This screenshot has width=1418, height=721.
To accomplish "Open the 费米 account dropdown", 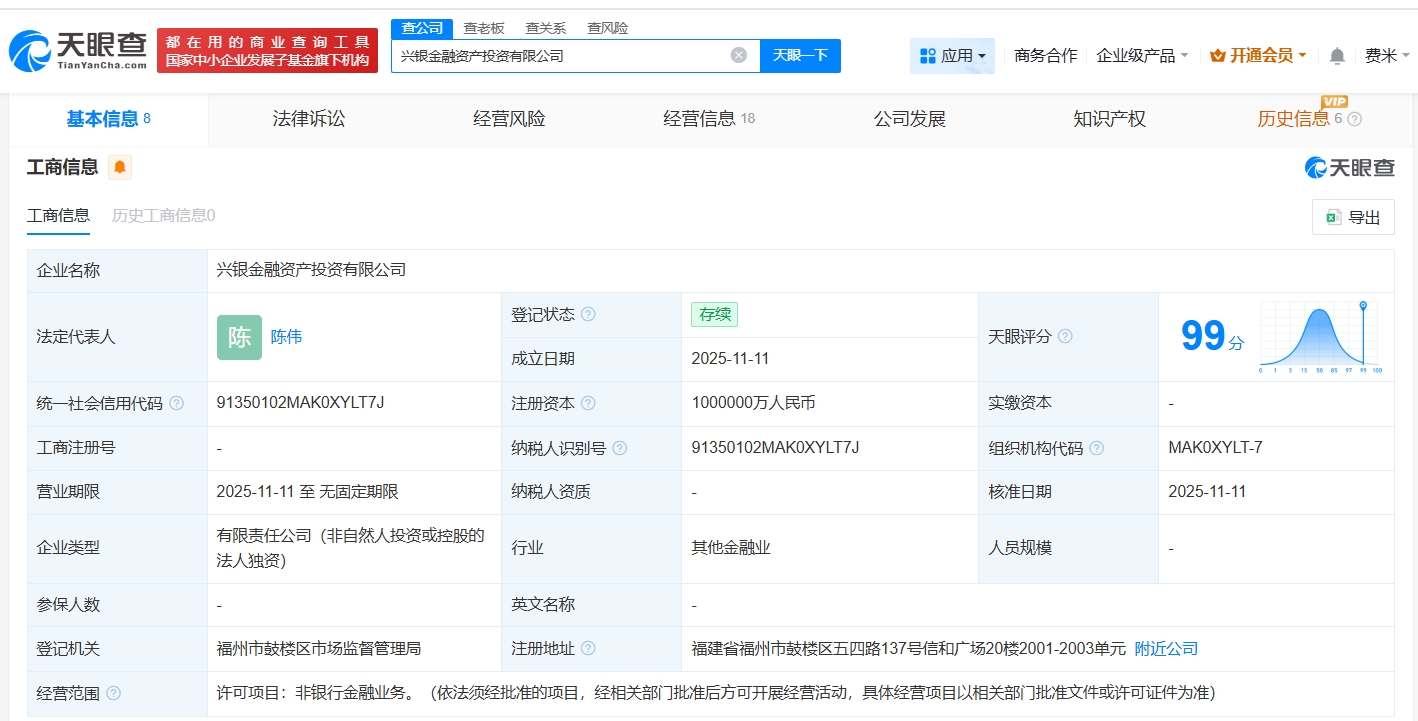I will pos(1384,55).
